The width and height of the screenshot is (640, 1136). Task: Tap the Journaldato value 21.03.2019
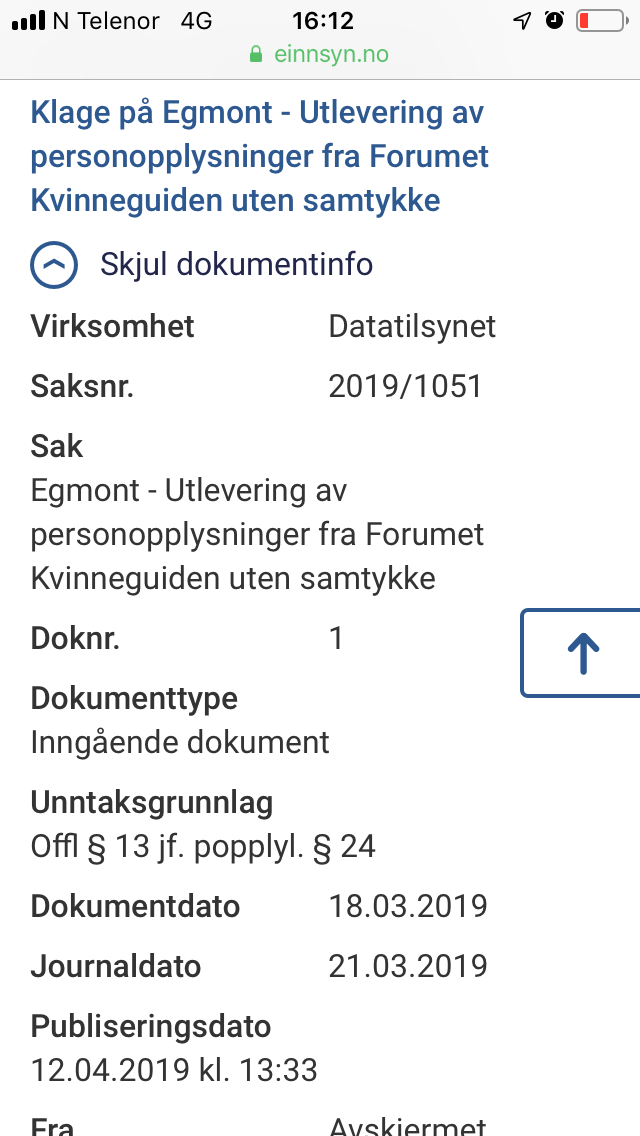(x=408, y=966)
